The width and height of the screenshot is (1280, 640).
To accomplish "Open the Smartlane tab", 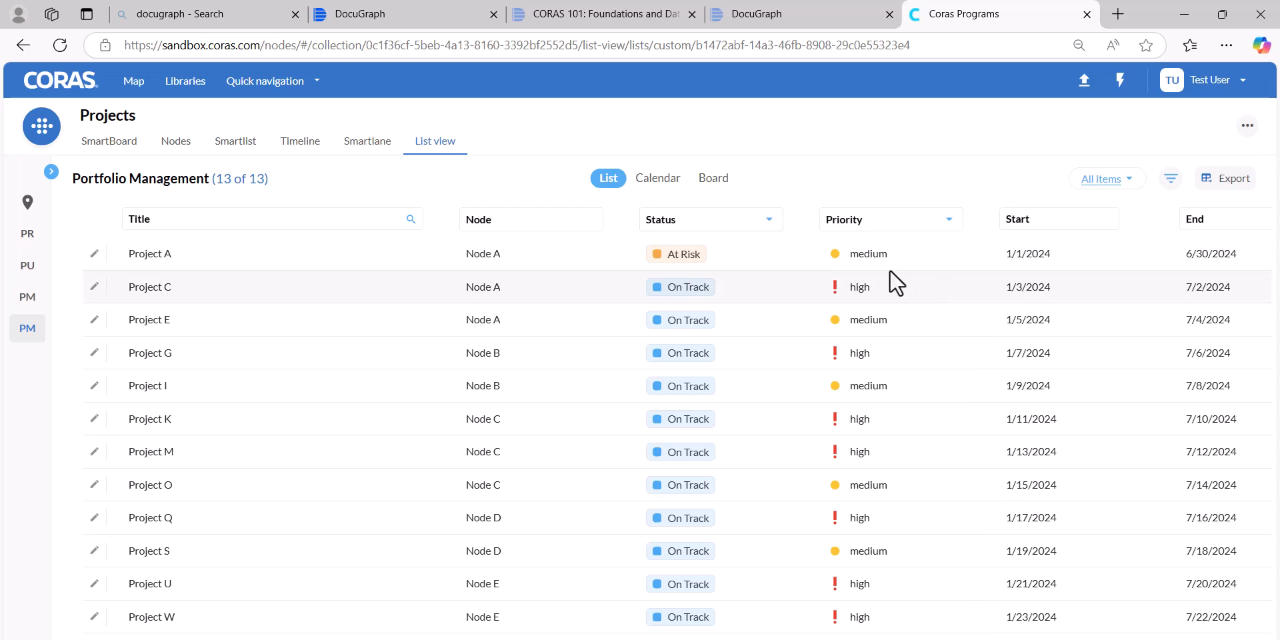I will (x=367, y=141).
